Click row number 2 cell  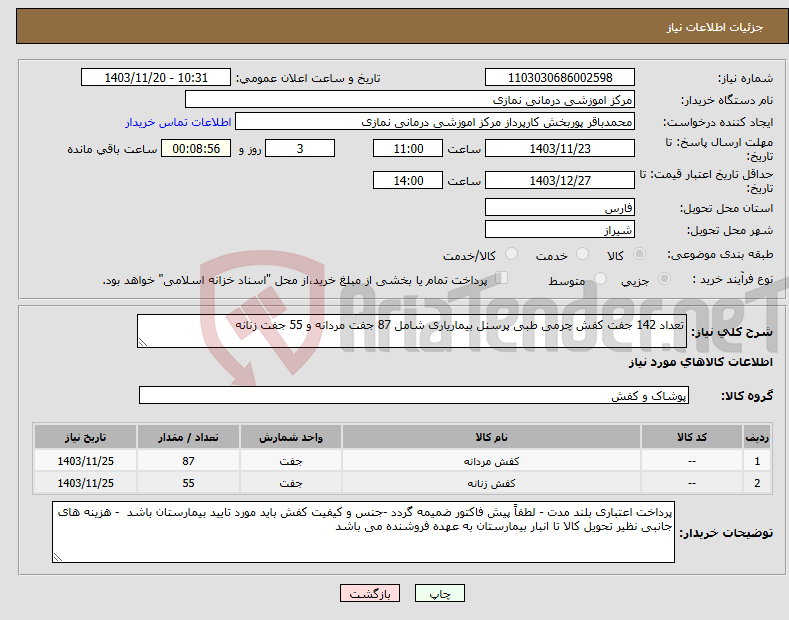click(757, 483)
